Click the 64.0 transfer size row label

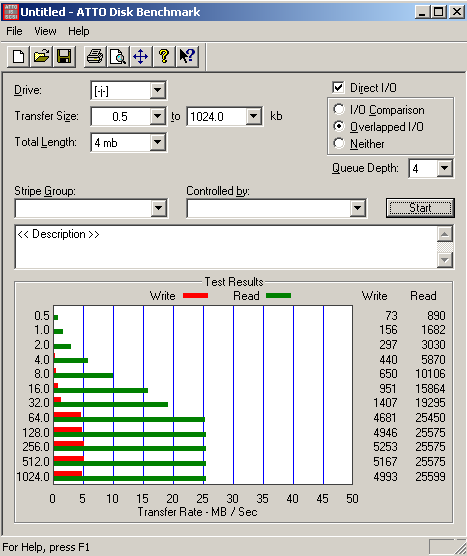[x=39, y=418]
